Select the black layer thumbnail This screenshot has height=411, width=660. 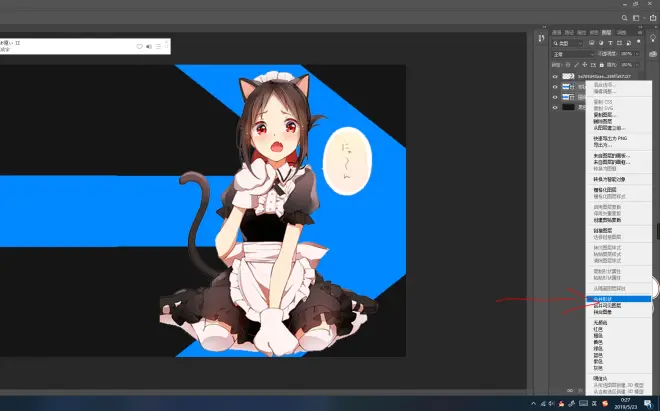(x=568, y=107)
